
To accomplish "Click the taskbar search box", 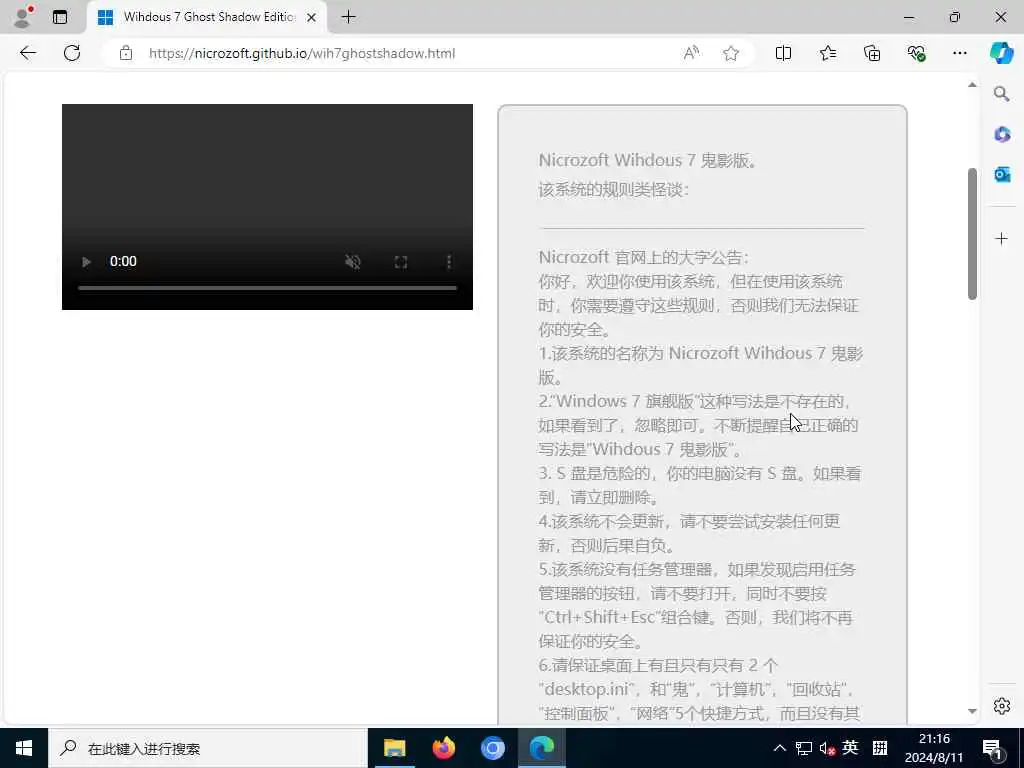I will pyautogui.click(x=208, y=748).
